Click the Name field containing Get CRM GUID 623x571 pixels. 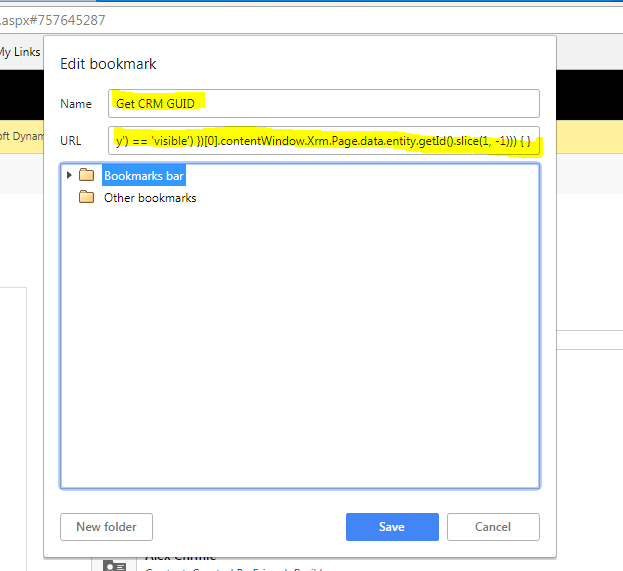coord(324,104)
